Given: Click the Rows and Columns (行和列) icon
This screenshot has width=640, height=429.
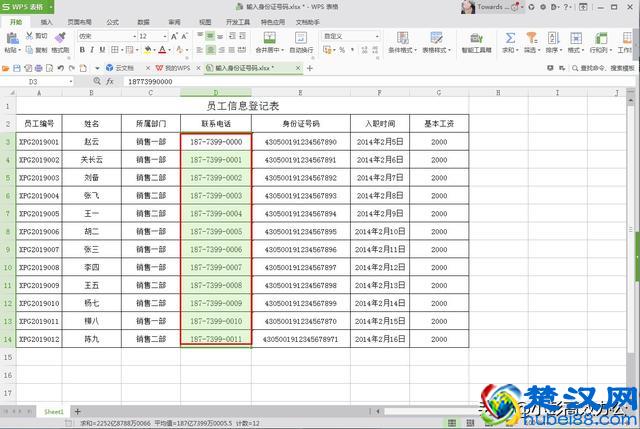Looking at the screenshot, I should (x=601, y=38).
